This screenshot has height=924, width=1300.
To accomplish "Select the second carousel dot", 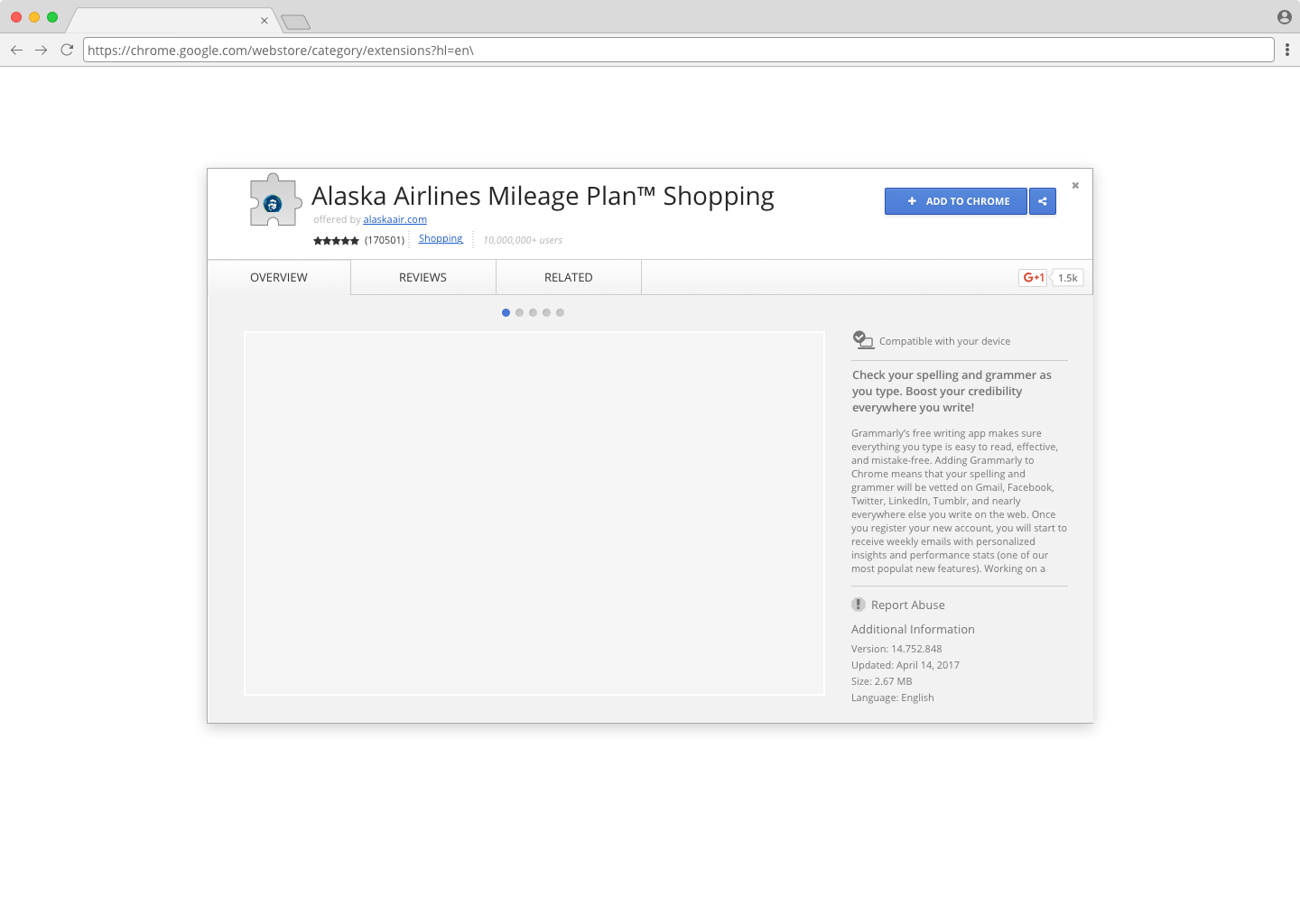I will (x=519, y=312).
